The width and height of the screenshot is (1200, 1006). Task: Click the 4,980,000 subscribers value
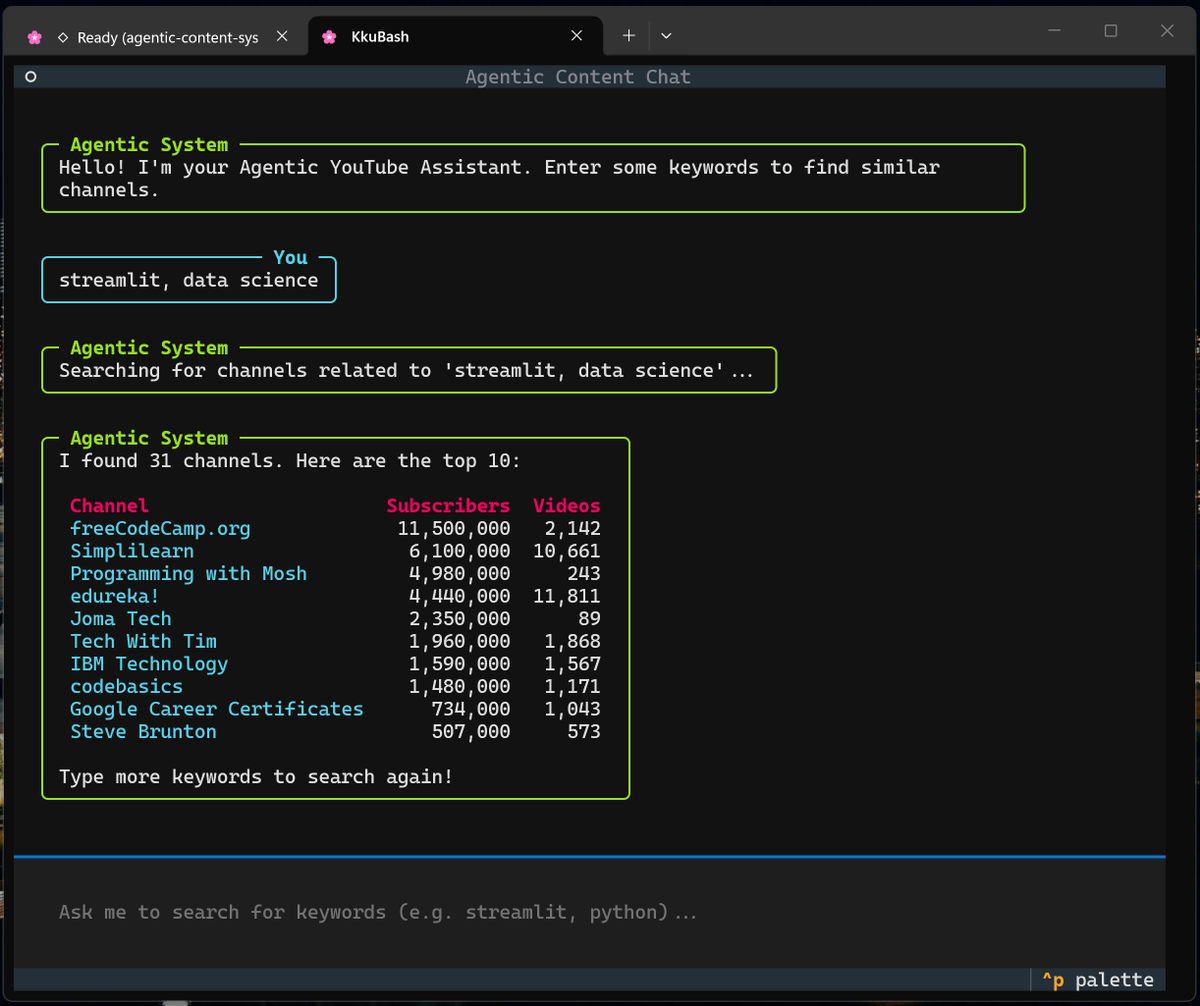click(460, 574)
